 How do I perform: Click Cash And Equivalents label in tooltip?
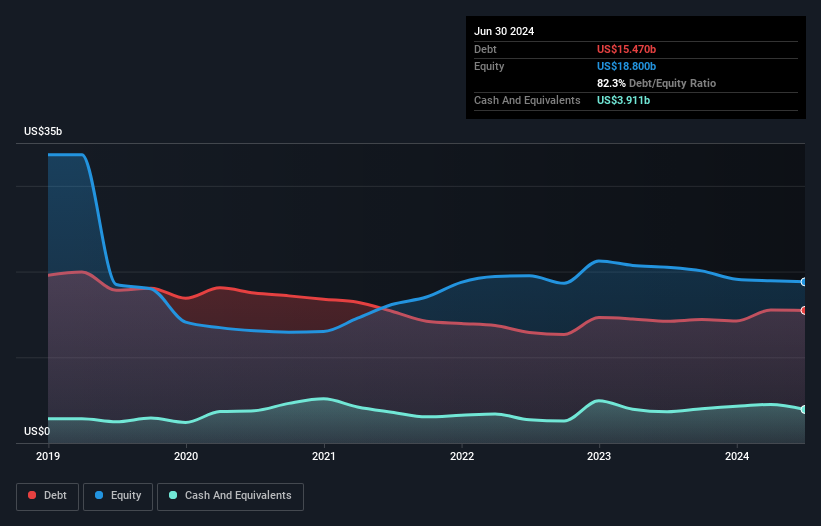pos(527,100)
